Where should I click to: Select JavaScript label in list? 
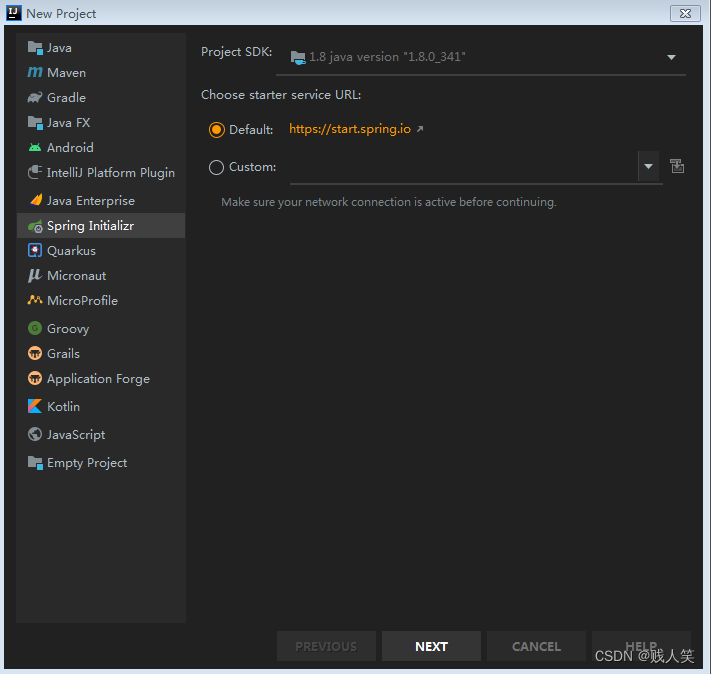click(76, 435)
